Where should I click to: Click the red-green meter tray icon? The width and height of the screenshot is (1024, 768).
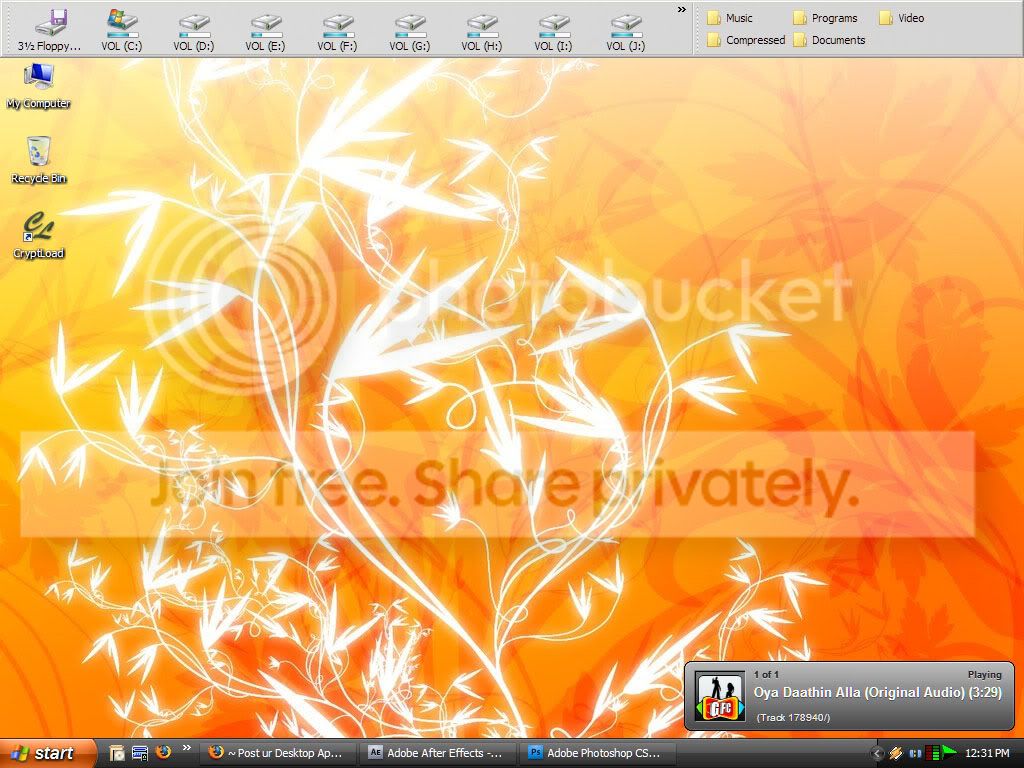coord(933,753)
